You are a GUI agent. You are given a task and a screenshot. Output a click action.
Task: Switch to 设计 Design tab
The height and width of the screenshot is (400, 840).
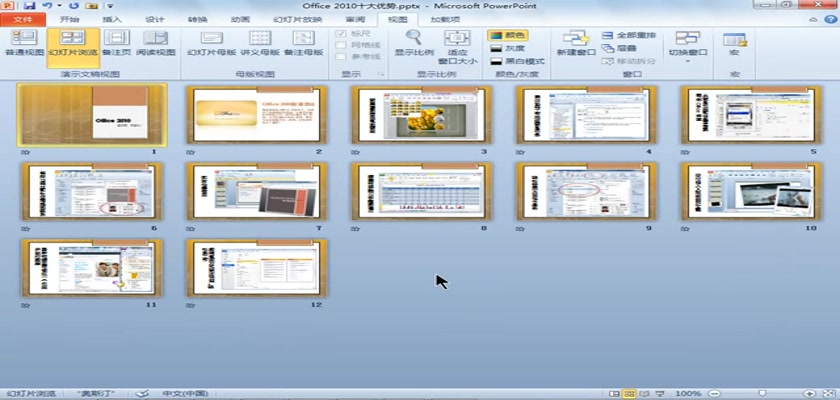(155, 19)
